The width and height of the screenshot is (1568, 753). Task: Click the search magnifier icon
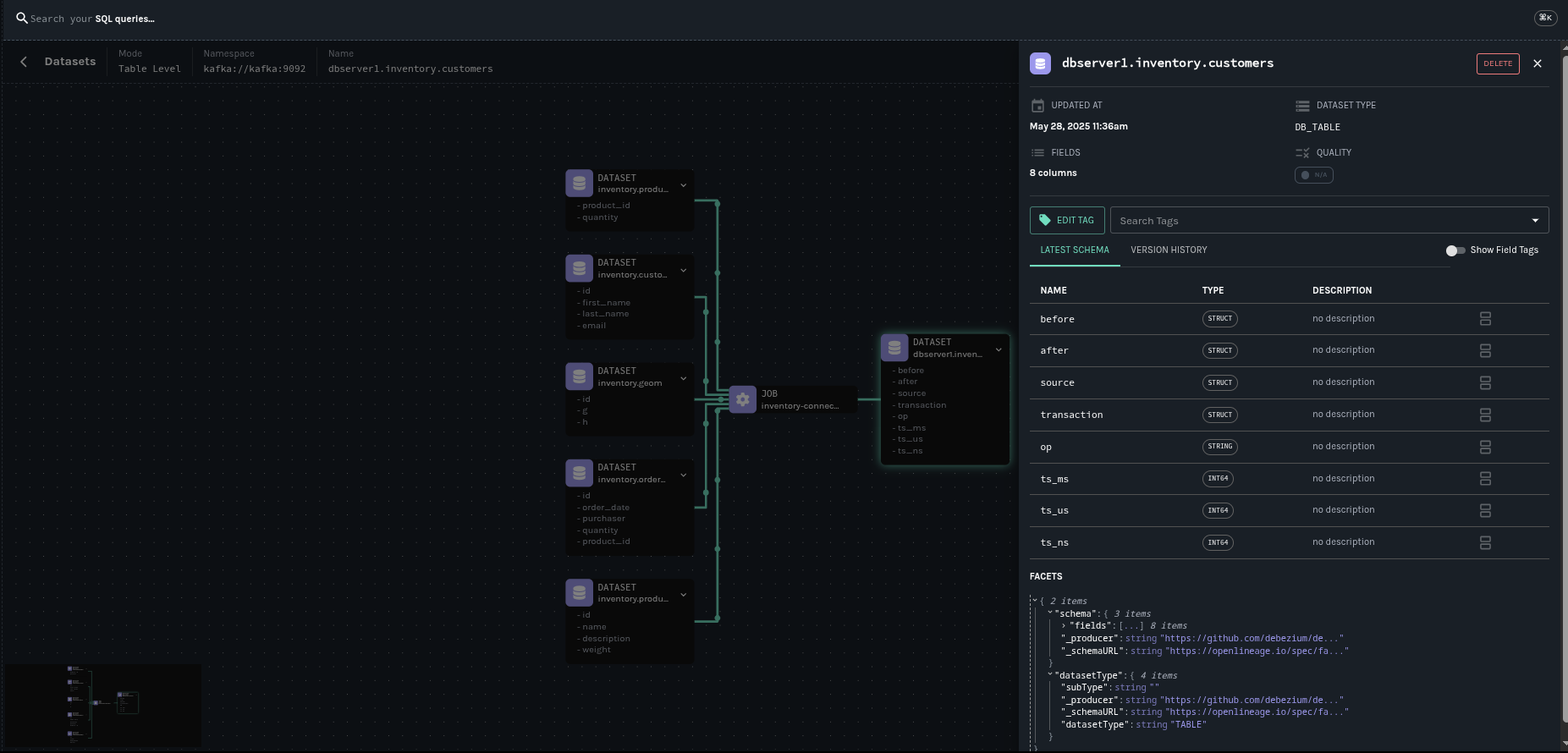[x=22, y=18]
